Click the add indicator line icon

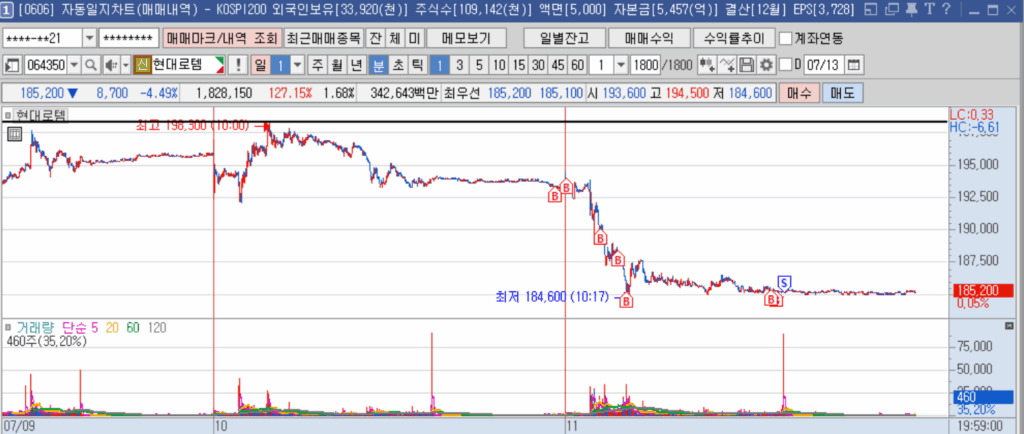(727, 65)
